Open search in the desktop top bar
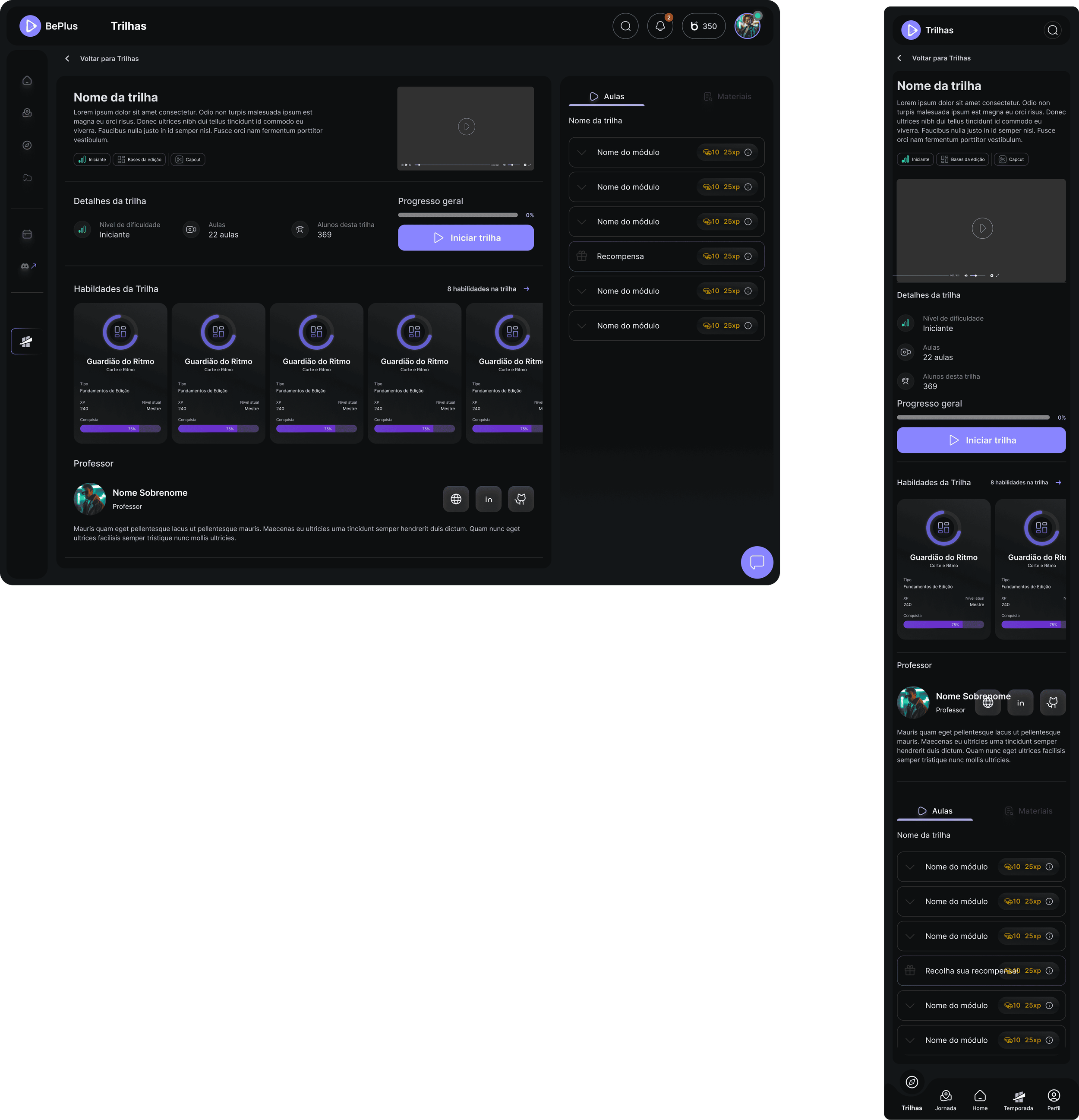 click(x=625, y=26)
